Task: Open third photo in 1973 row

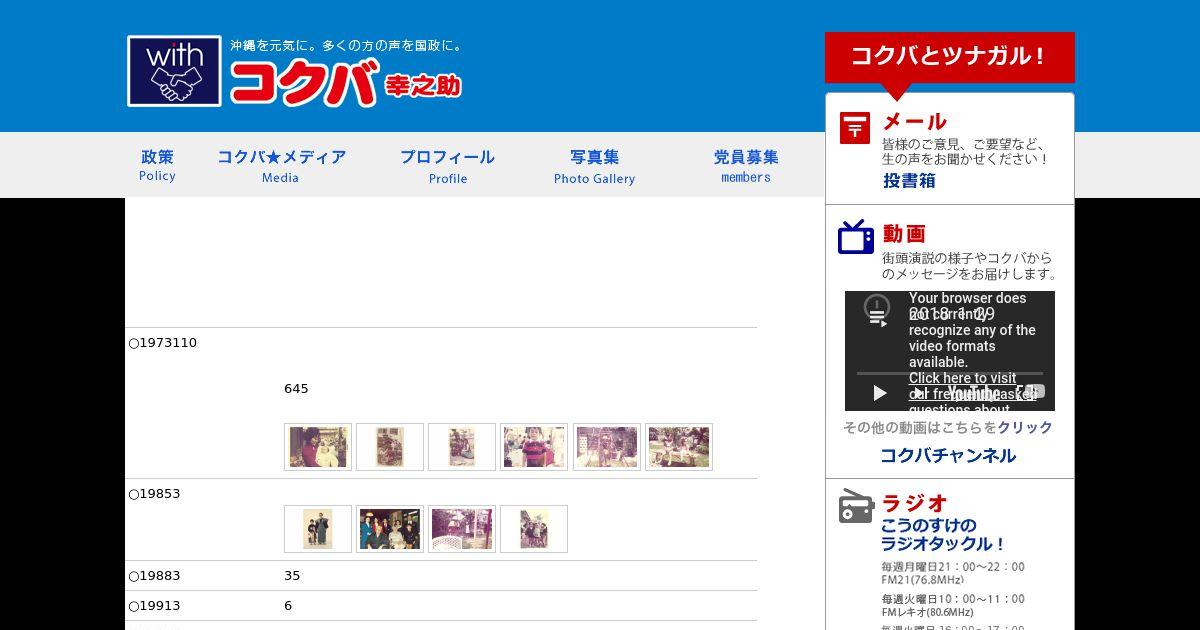Action: pos(462,447)
